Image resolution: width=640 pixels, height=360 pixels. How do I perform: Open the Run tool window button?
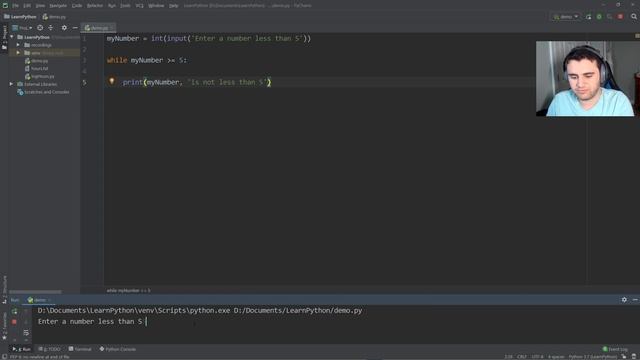click(21, 349)
